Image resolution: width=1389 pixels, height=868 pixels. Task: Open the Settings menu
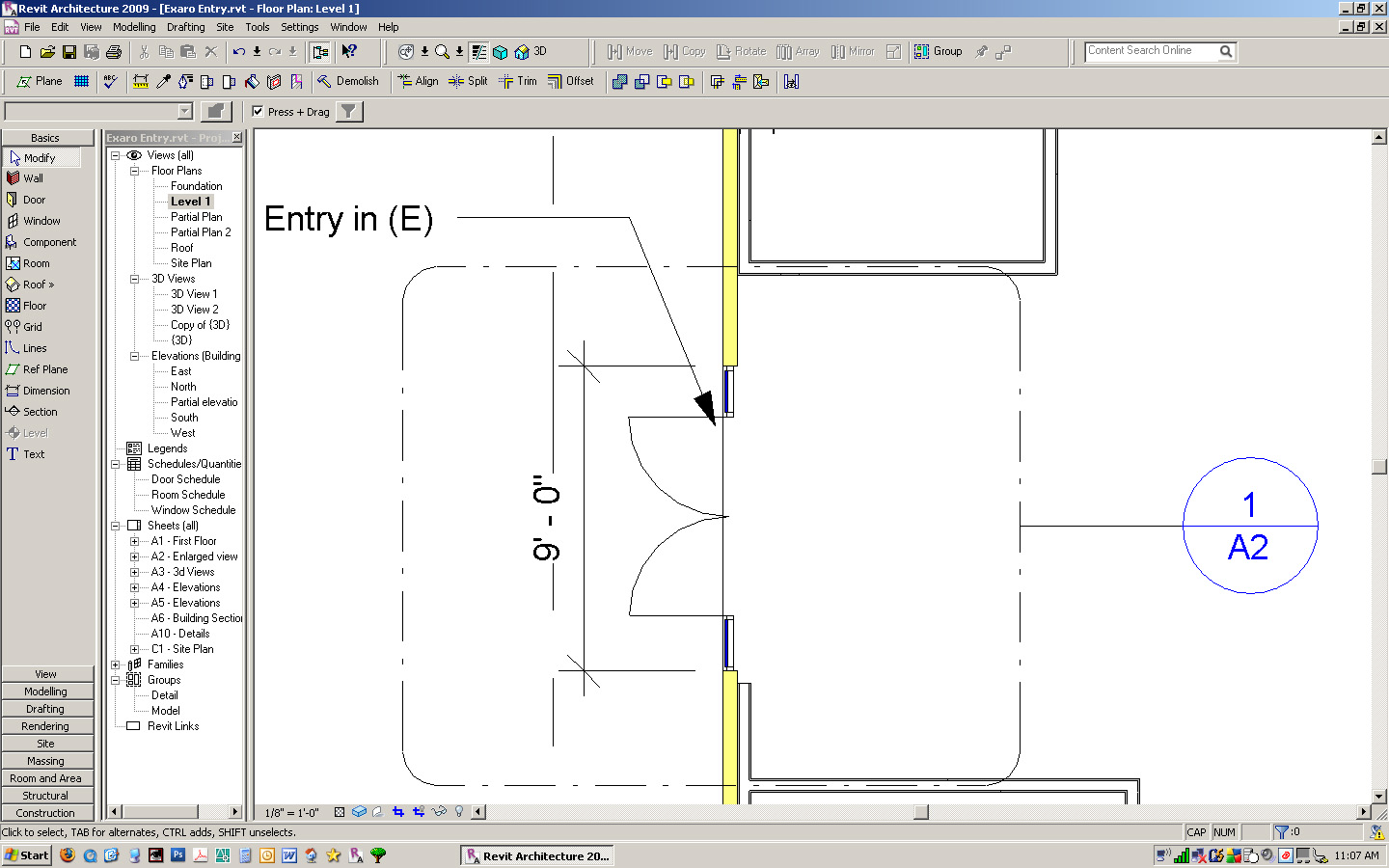click(x=300, y=27)
